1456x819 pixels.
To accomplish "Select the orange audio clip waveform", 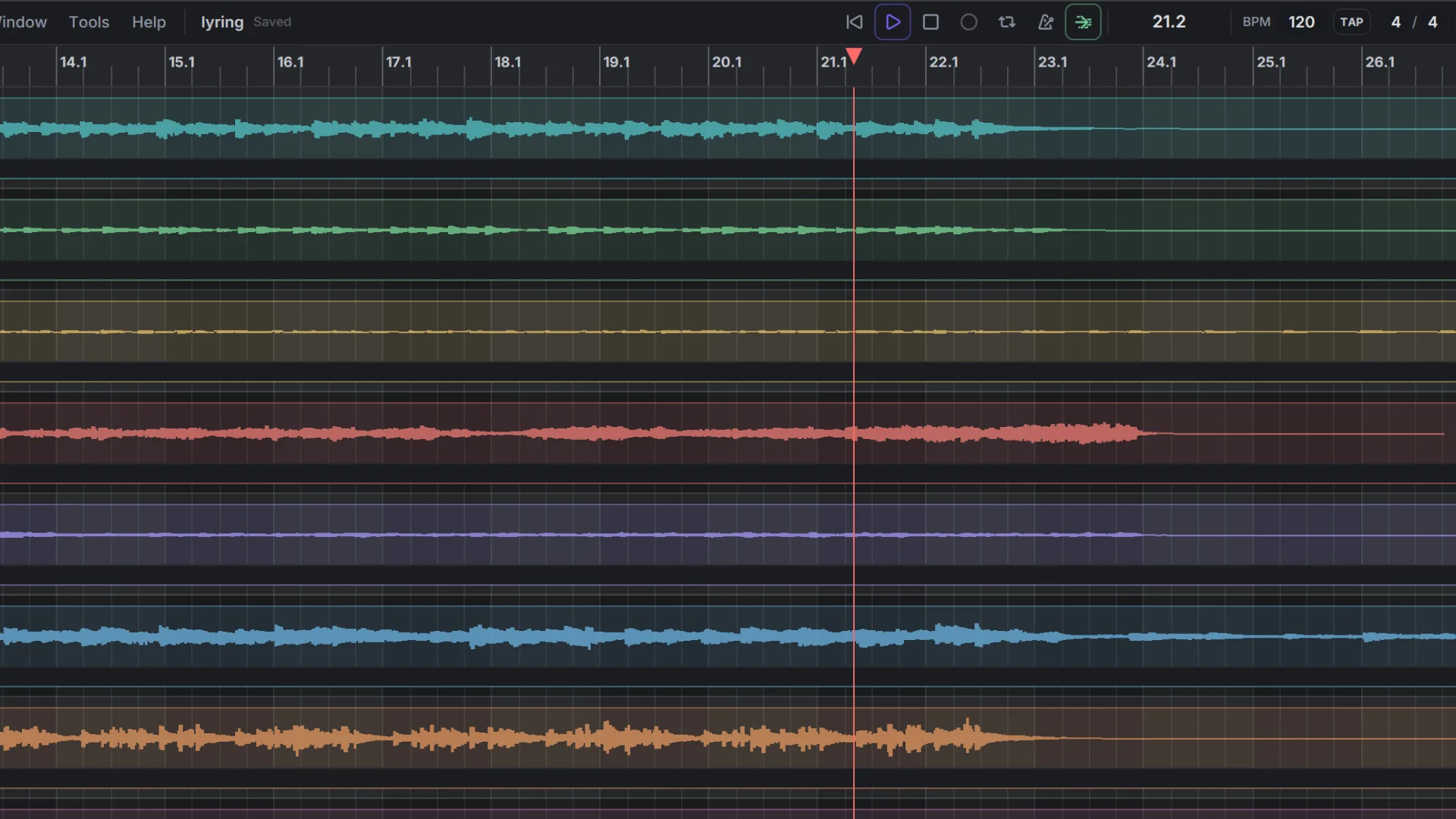I will (728, 738).
